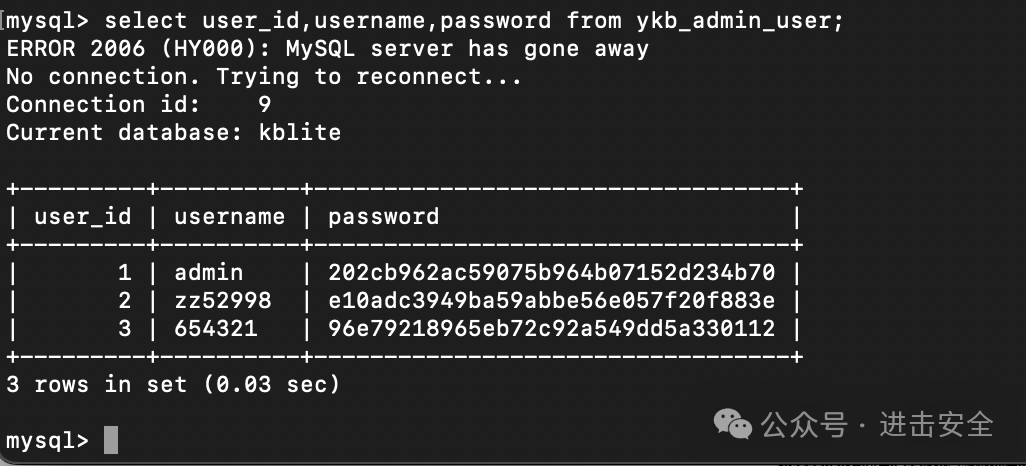The width and height of the screenshot is (1026, 466).
Task: Click the hash starting with e10adc3949
Action: tap(552, 300)
